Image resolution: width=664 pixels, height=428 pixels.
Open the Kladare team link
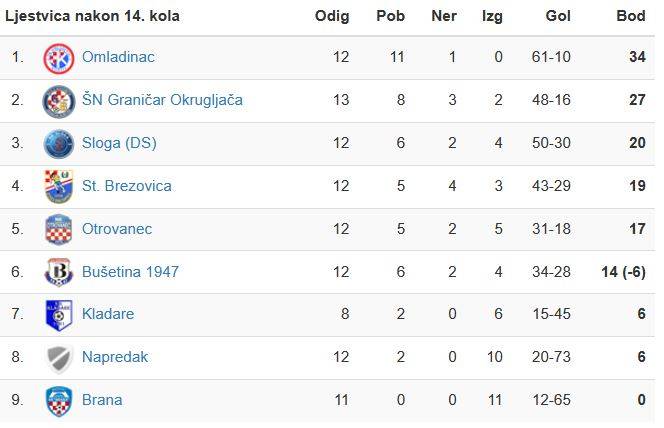pyautogui.click(x=108, y=314)
